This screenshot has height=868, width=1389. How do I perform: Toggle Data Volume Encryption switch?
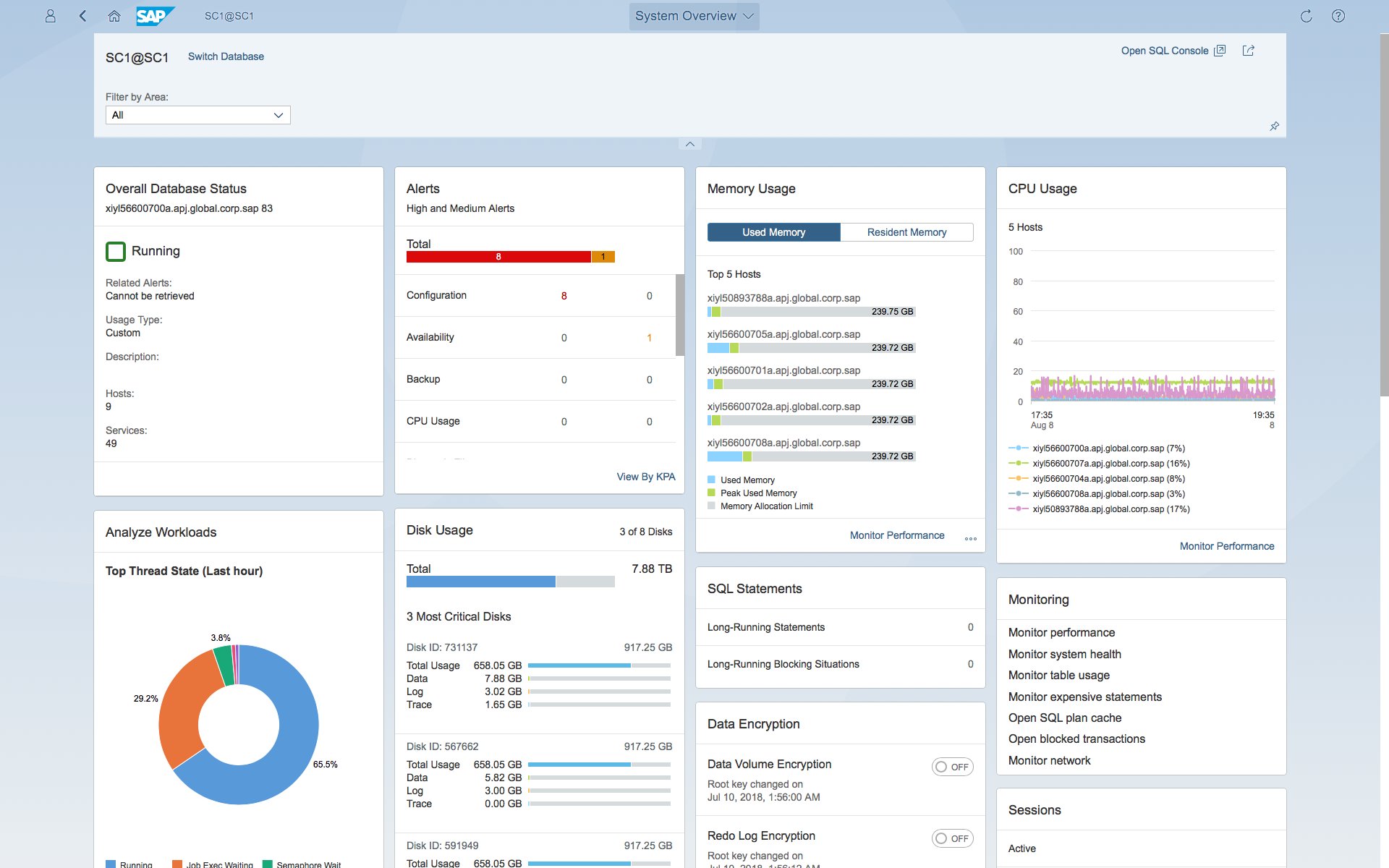pyautogui.click(x=952, y=767)
